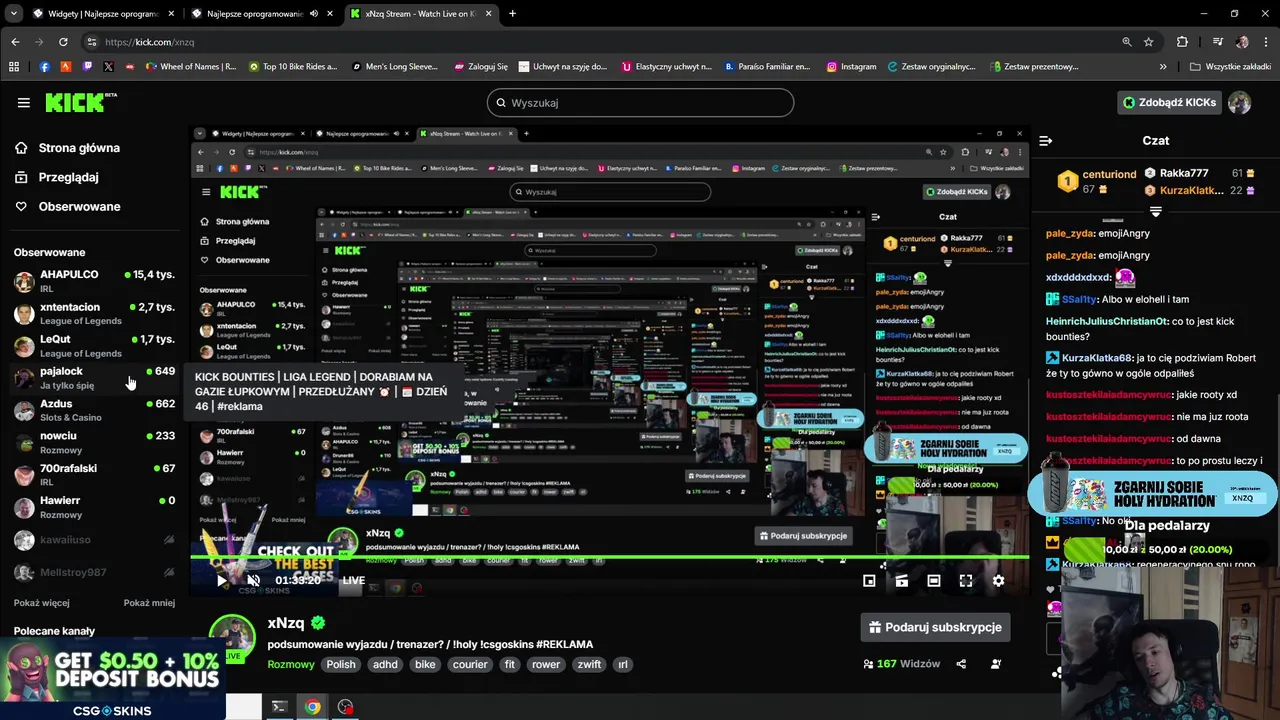Open your profile avatar menu
This screenshot has width=1280, height=720.
1239,102
